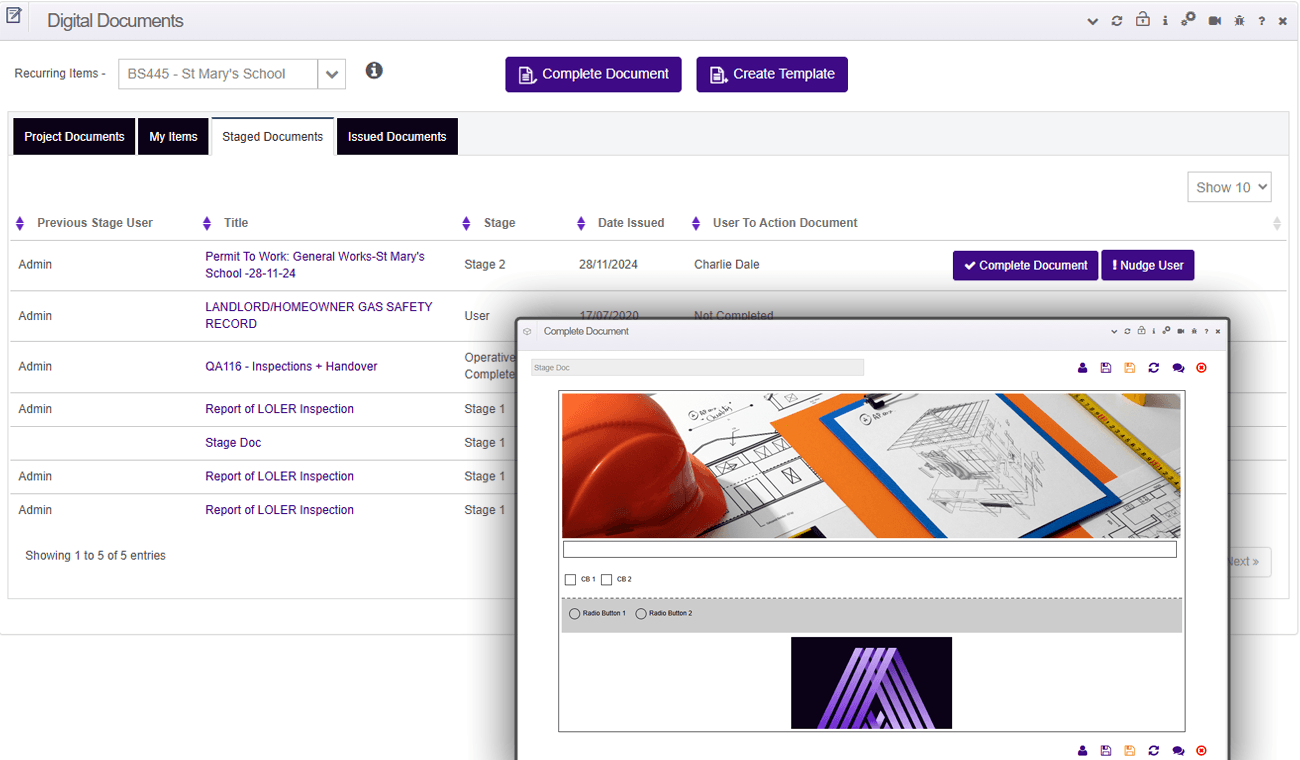Expand the Show 10 entries dropdown
The image size is (1300, 760).
click(1229, 187)
